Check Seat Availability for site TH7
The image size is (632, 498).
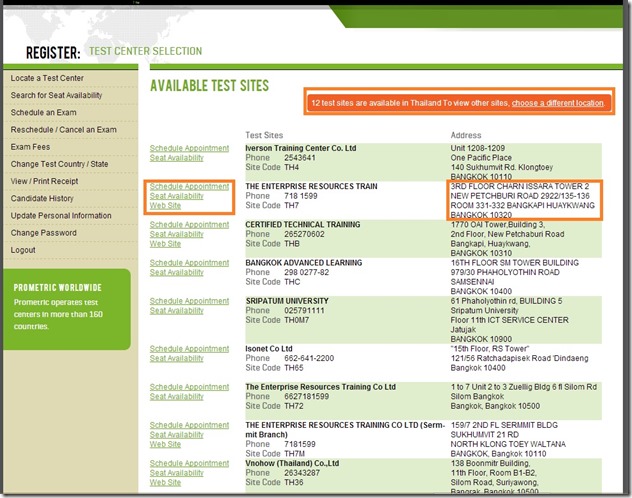coord(177,196)
